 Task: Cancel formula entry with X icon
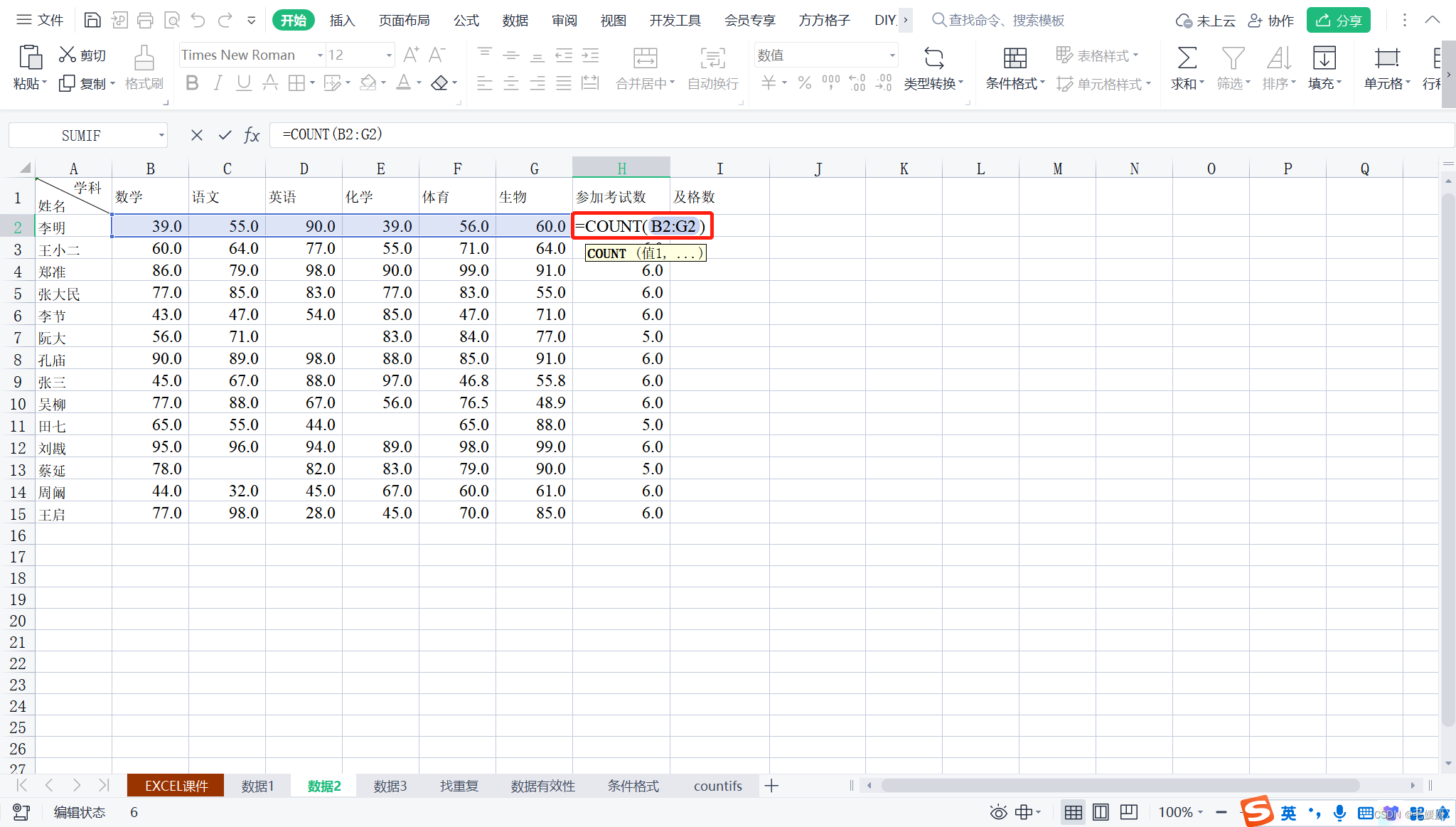[197, 135]
